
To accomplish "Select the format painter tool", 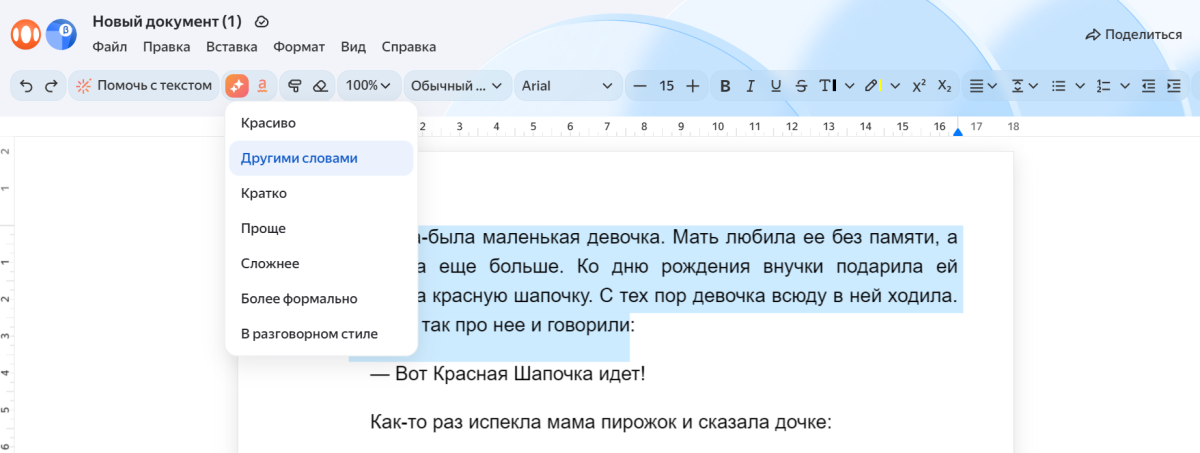I will click(x=295, y=86).
